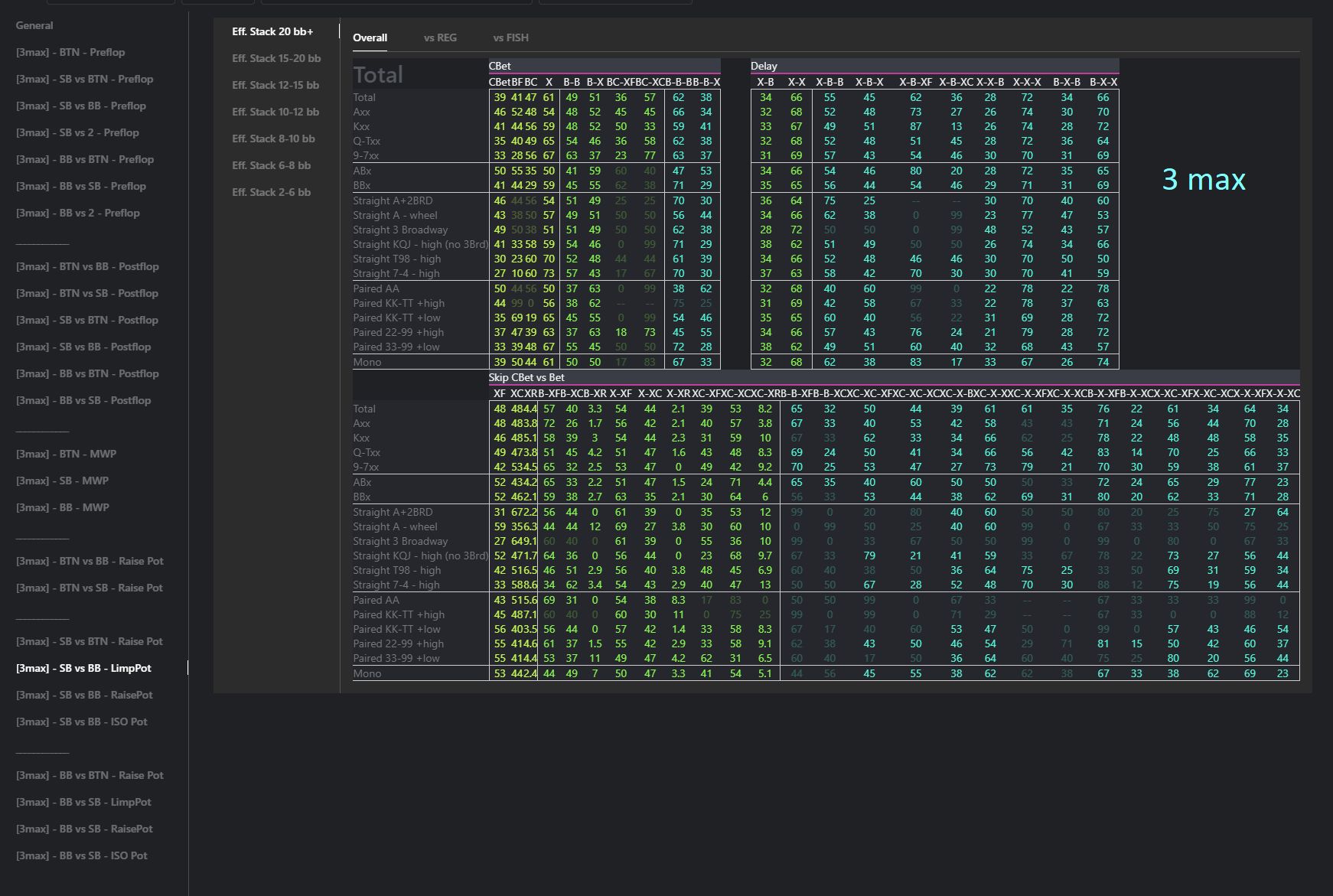Select [3max] - BTN - Preflop page
Screen dimensions: 1333x896
[70, 52]
